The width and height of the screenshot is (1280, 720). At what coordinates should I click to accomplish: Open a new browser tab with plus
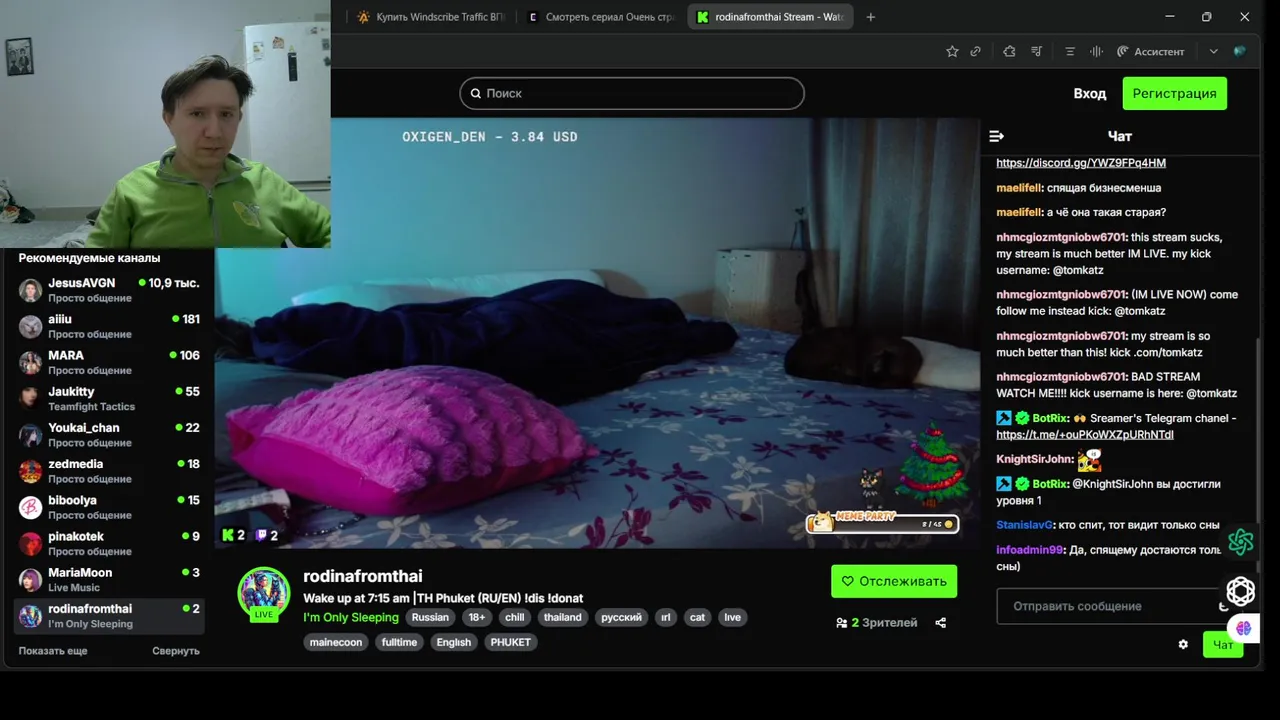(870, 17)
